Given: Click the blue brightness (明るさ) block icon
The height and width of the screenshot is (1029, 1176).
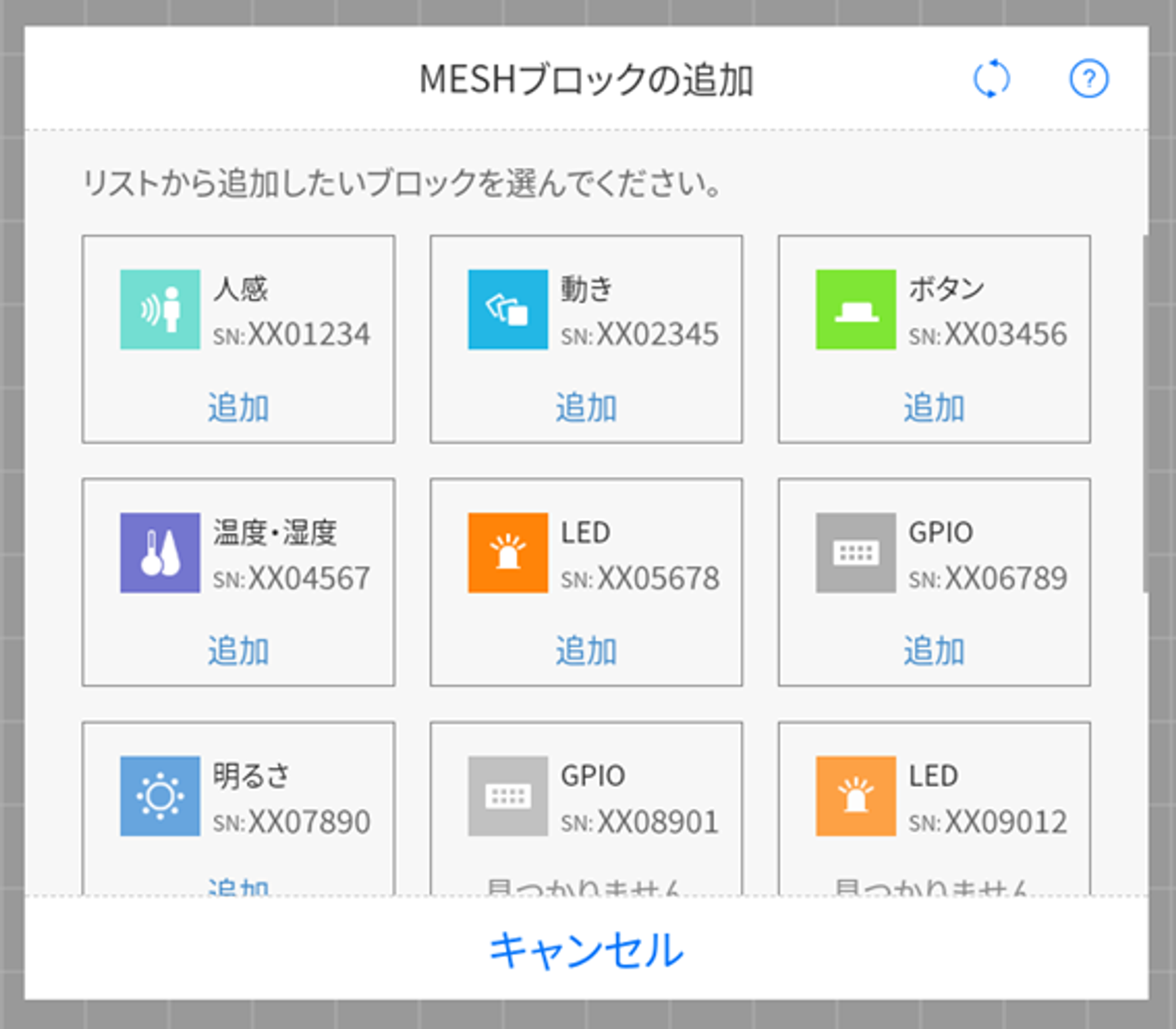Looking at the screenshot, I should (x=160, y=796).
